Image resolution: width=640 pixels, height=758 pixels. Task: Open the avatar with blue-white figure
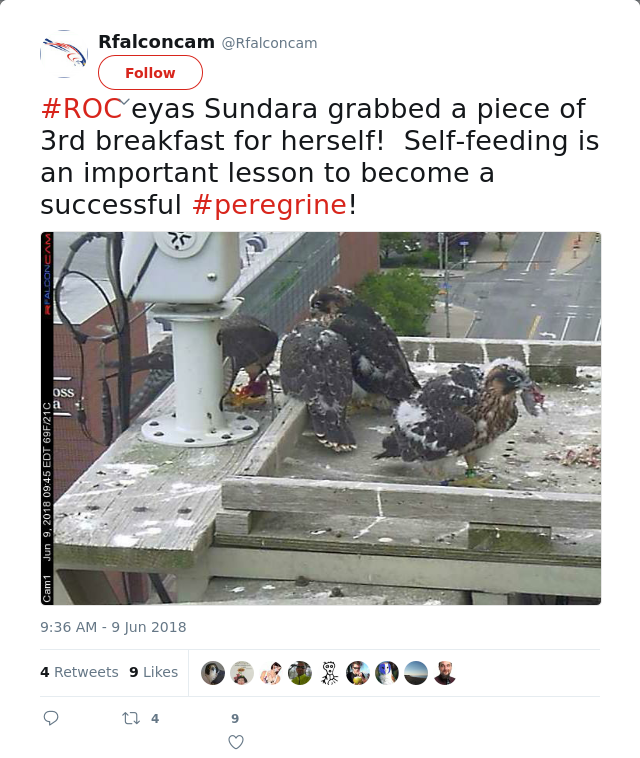click(x=387, y=673)
